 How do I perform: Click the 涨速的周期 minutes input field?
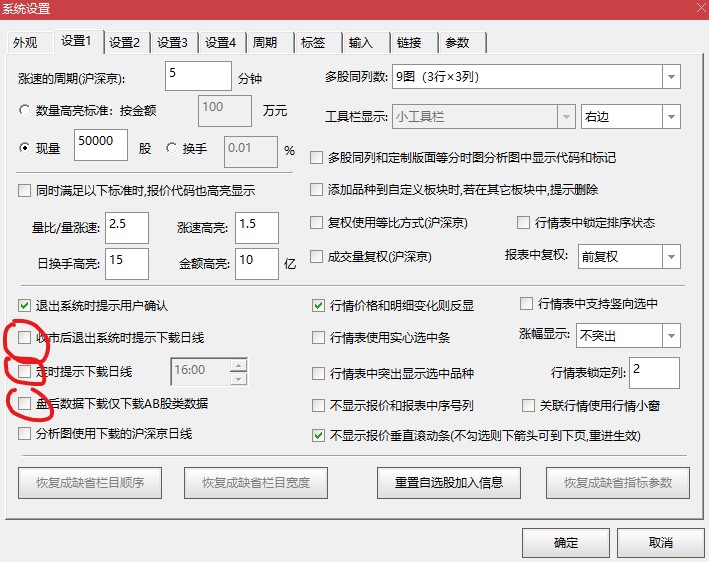(x=198, y=76)
